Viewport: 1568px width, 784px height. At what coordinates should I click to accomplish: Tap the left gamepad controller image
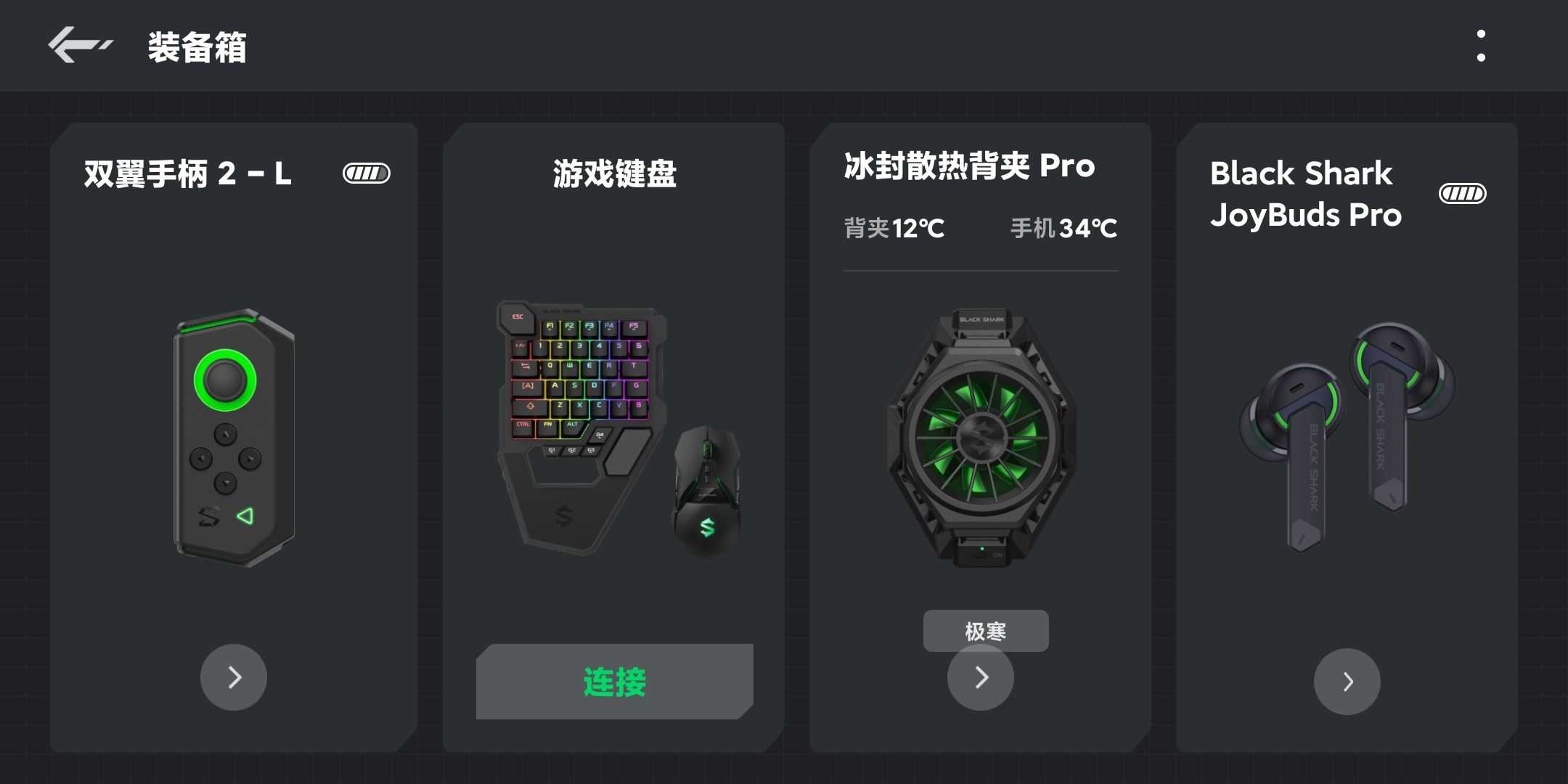point(234,438)
